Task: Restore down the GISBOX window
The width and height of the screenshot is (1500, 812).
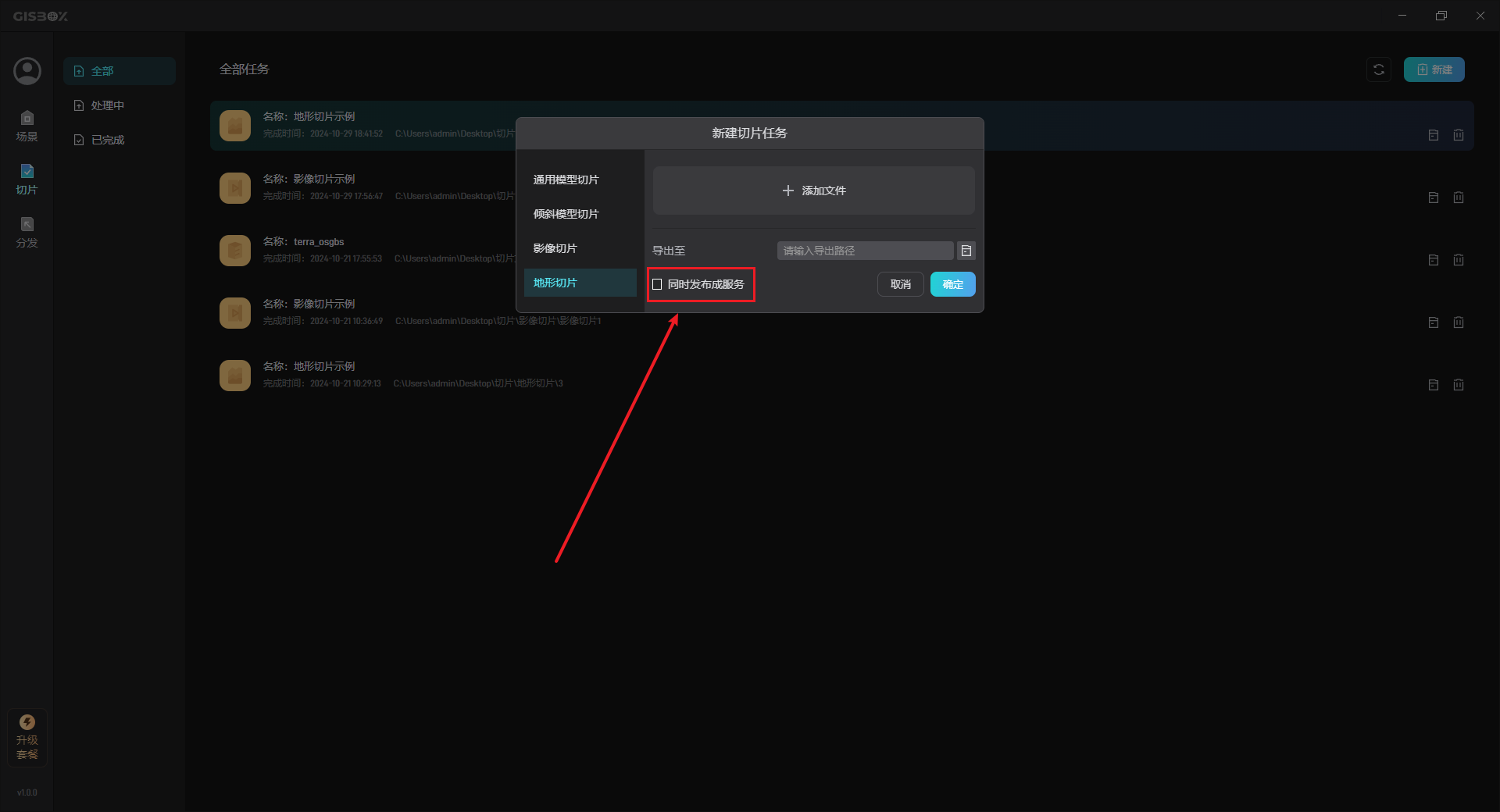Action: [1441, 16]
